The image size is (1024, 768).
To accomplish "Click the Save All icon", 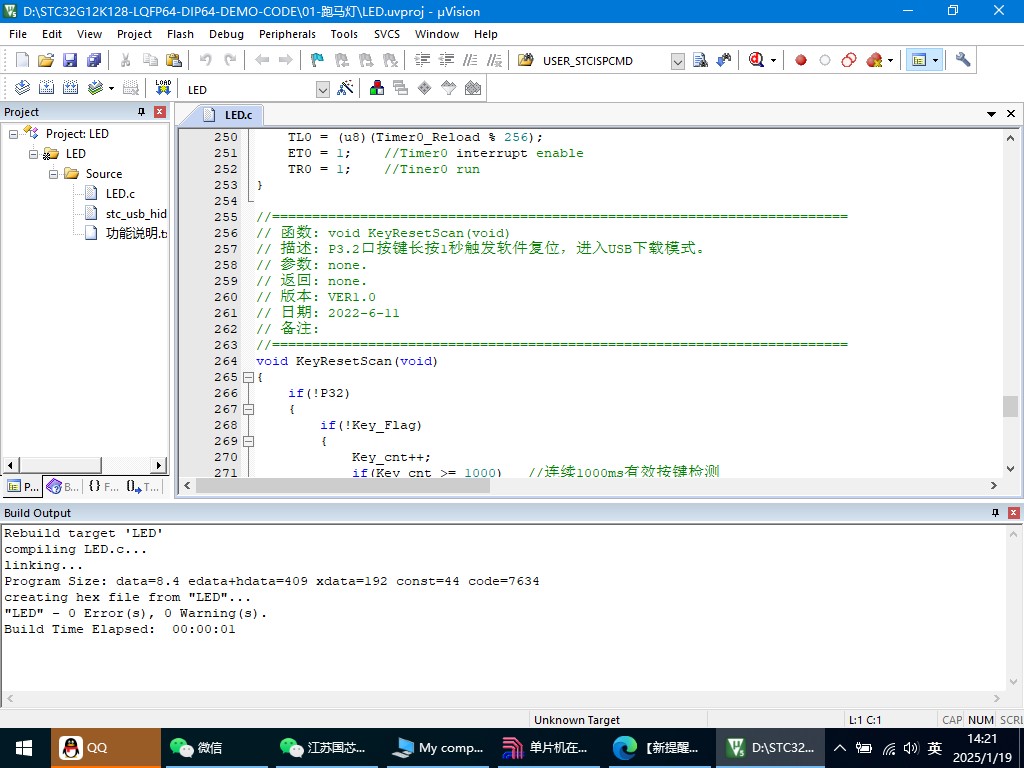I will pyautogui.click(x=94, y=60).
